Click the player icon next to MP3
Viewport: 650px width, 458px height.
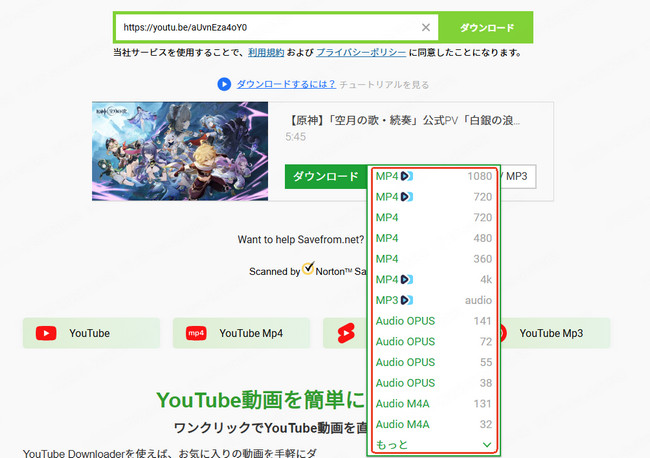tap(407, 300)
